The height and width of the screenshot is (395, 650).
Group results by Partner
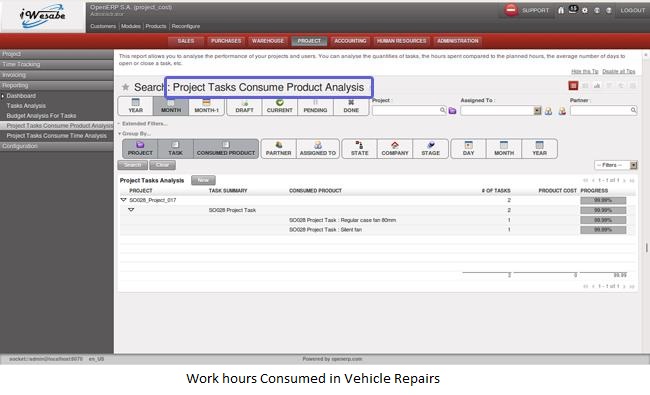point(279,148)
